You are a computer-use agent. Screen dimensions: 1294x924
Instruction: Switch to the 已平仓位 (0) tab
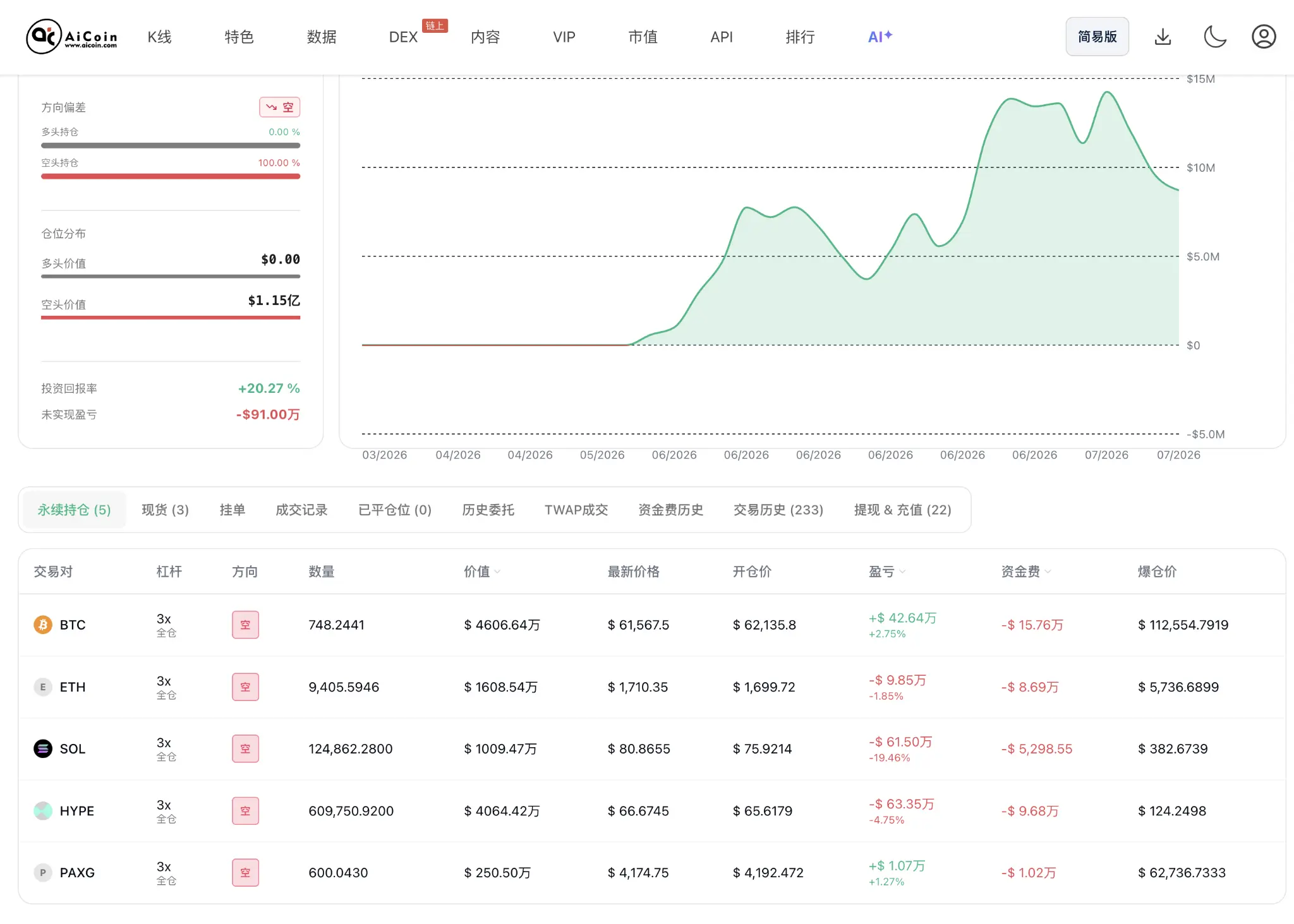[395, 510]
